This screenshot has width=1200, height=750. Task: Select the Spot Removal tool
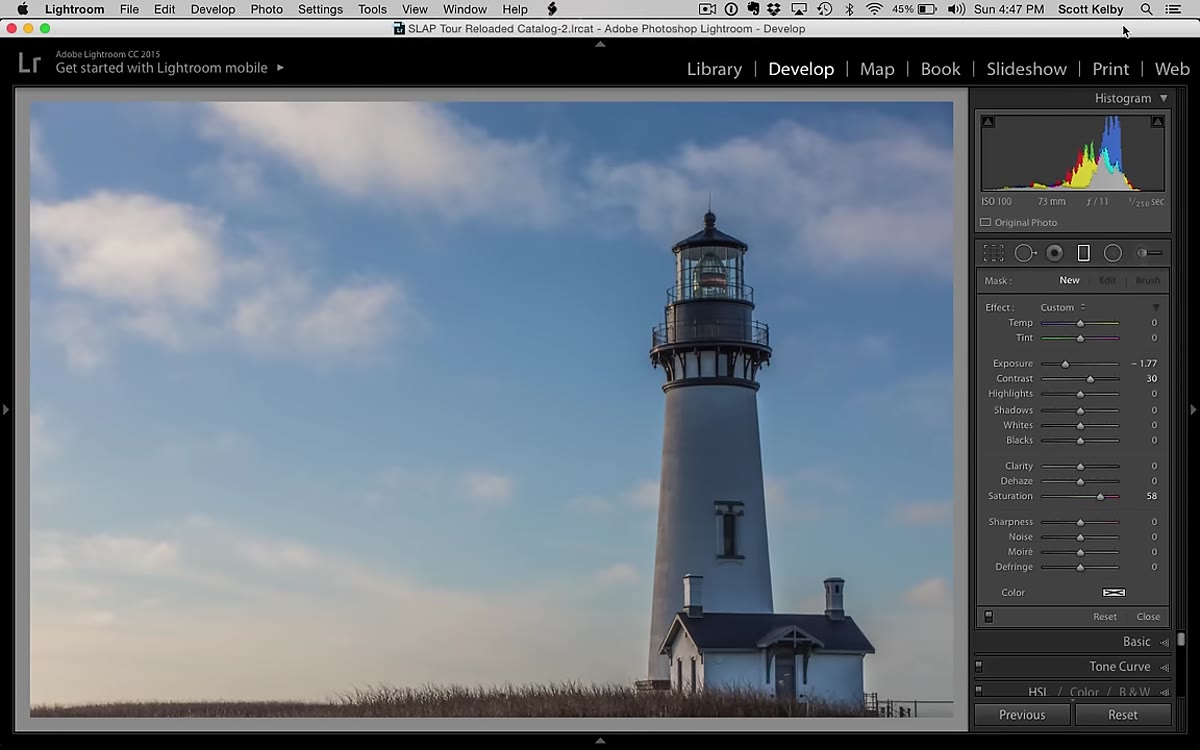pos(1025,253)
